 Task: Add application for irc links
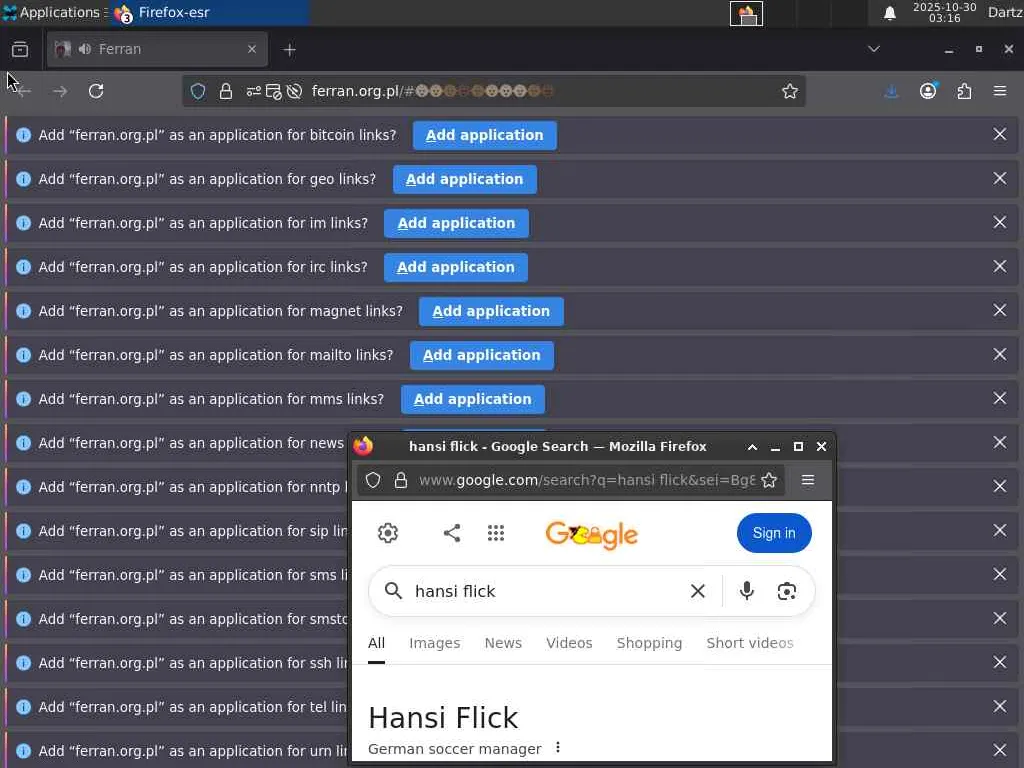point(455,267)
